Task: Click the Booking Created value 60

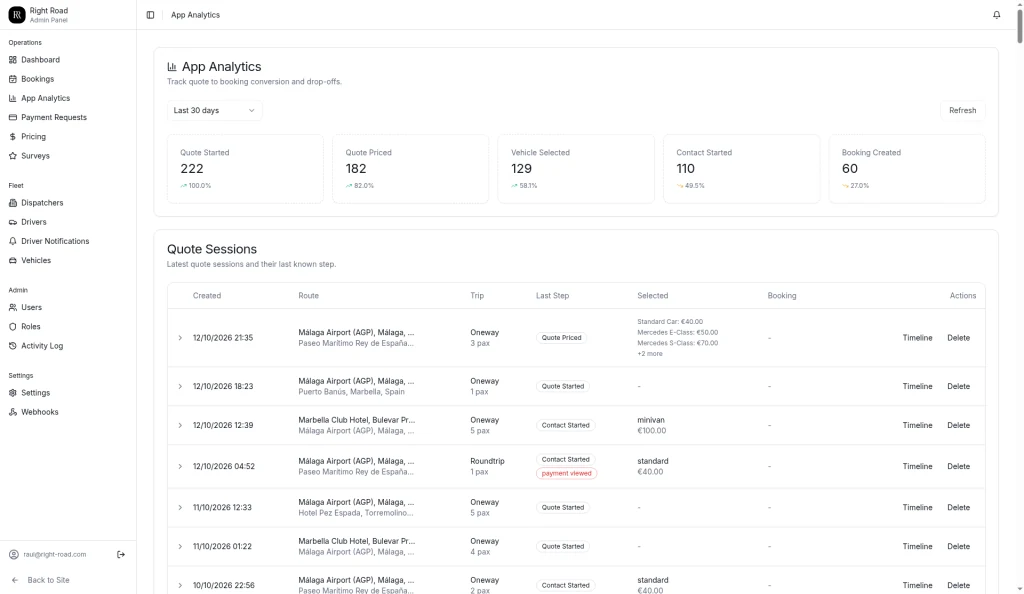Action: pos(850,168)
